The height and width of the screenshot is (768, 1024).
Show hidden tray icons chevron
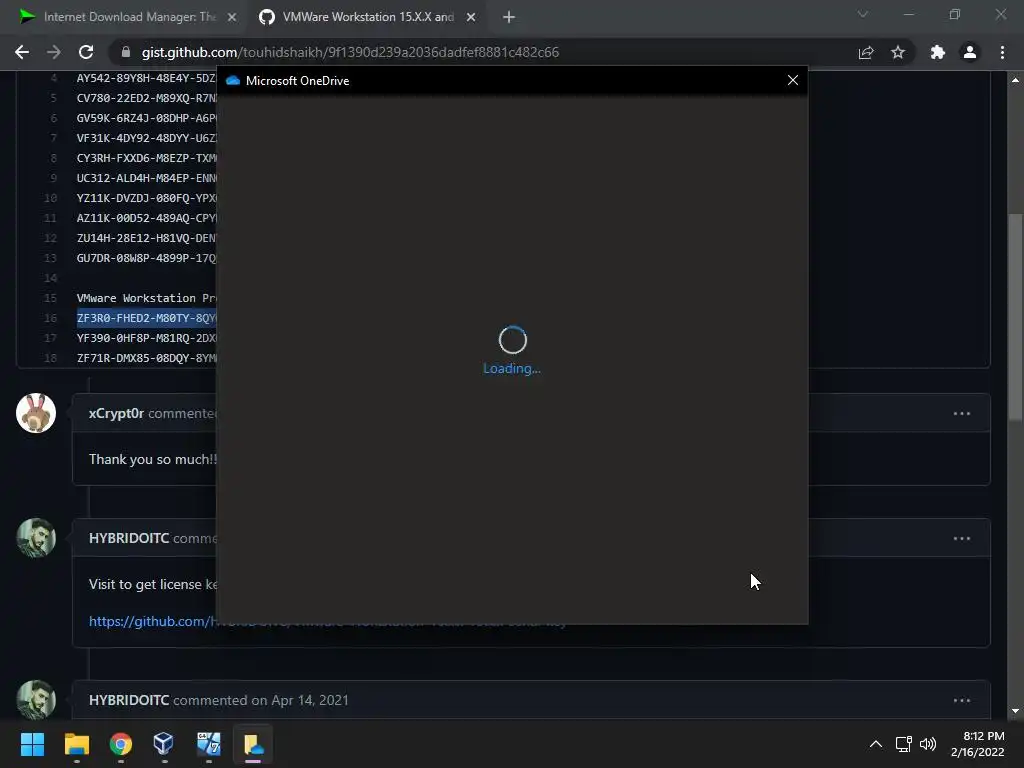(876, 744)
